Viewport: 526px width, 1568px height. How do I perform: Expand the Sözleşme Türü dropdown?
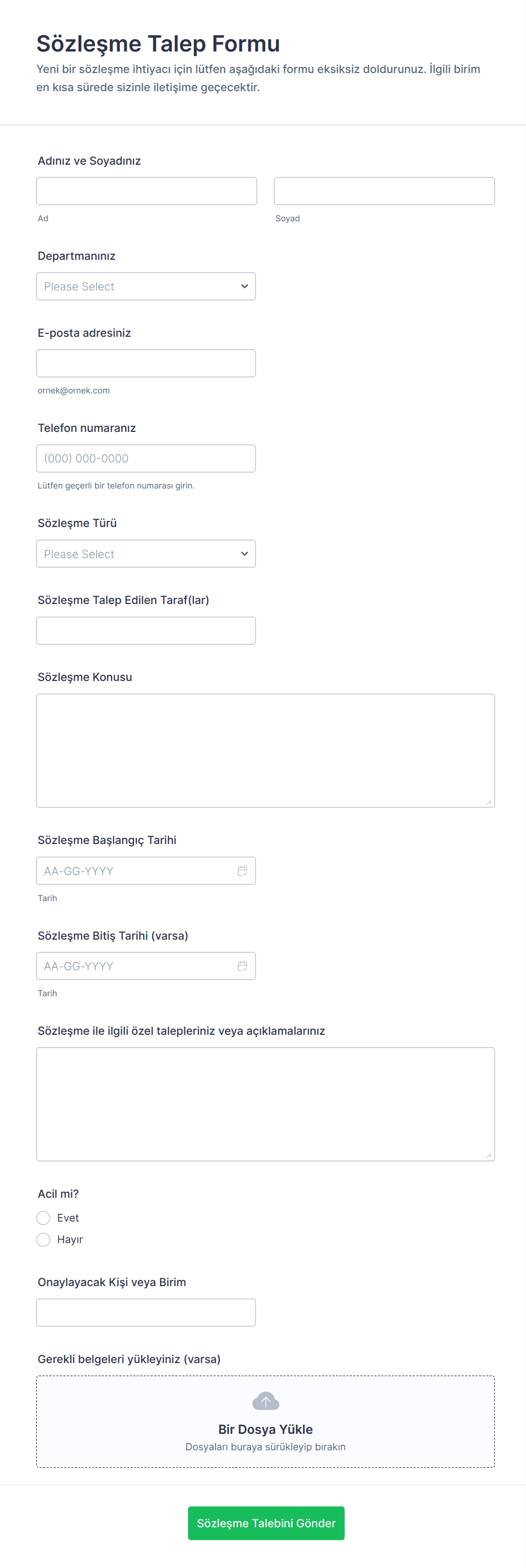tap(146, 554)
